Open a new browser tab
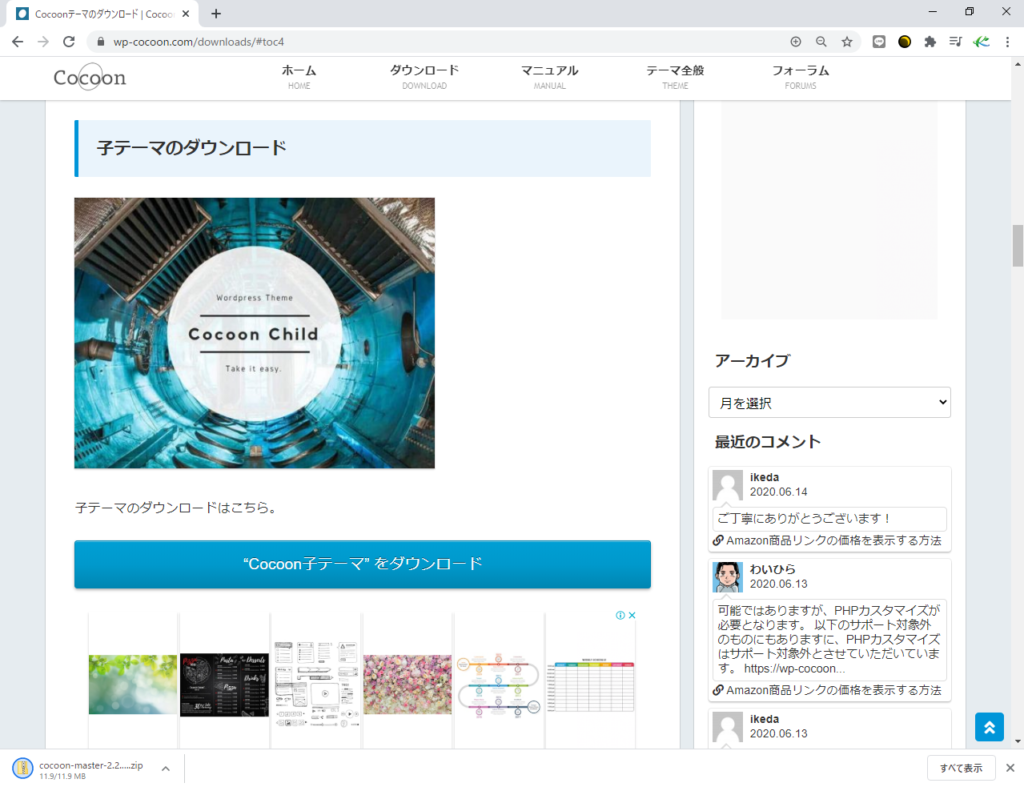 point(216,13)
